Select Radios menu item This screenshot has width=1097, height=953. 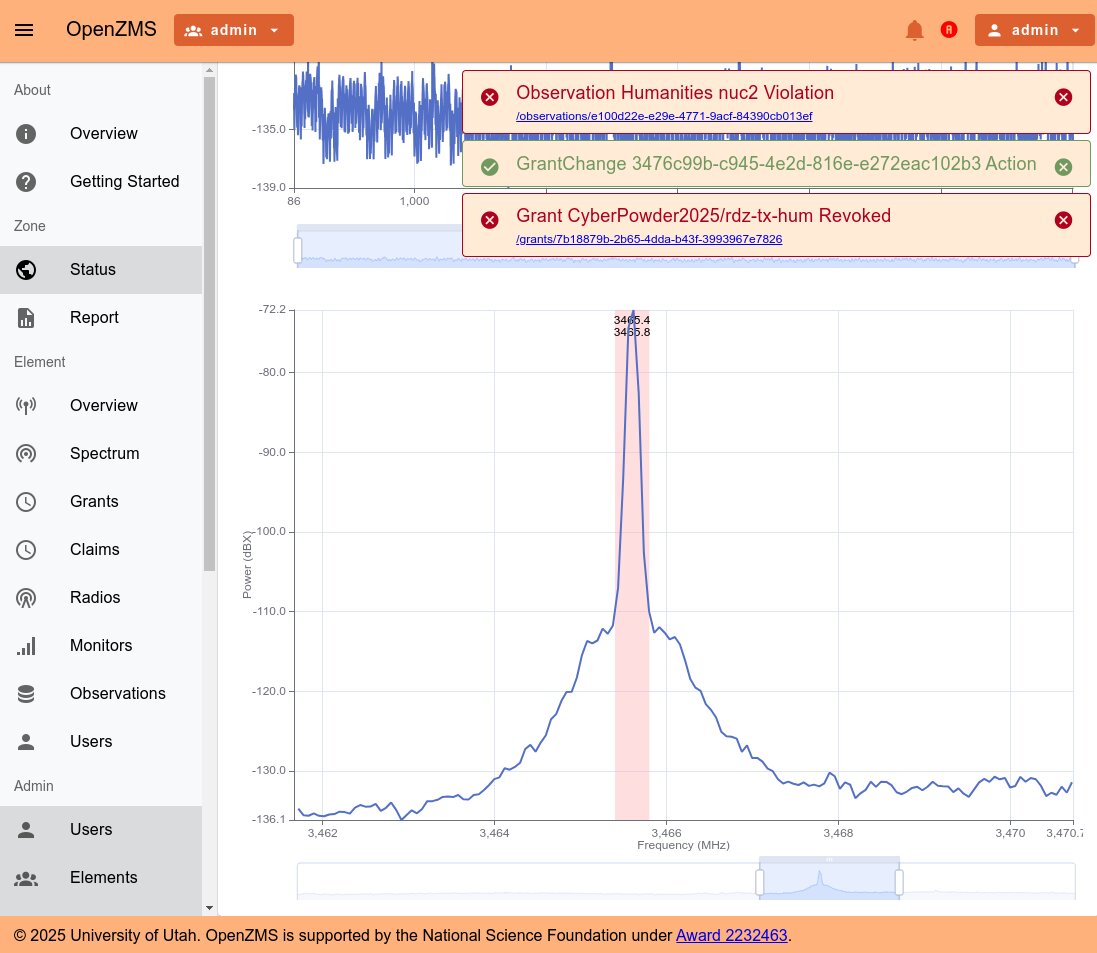(101, 598)
